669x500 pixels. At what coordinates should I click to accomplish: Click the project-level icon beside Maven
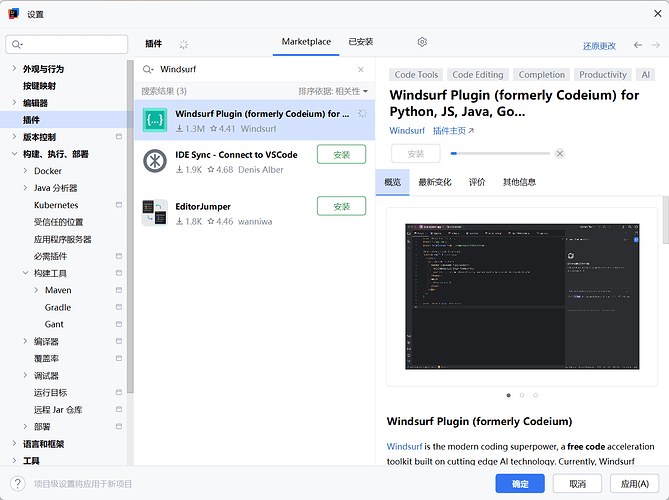(119, 290)
